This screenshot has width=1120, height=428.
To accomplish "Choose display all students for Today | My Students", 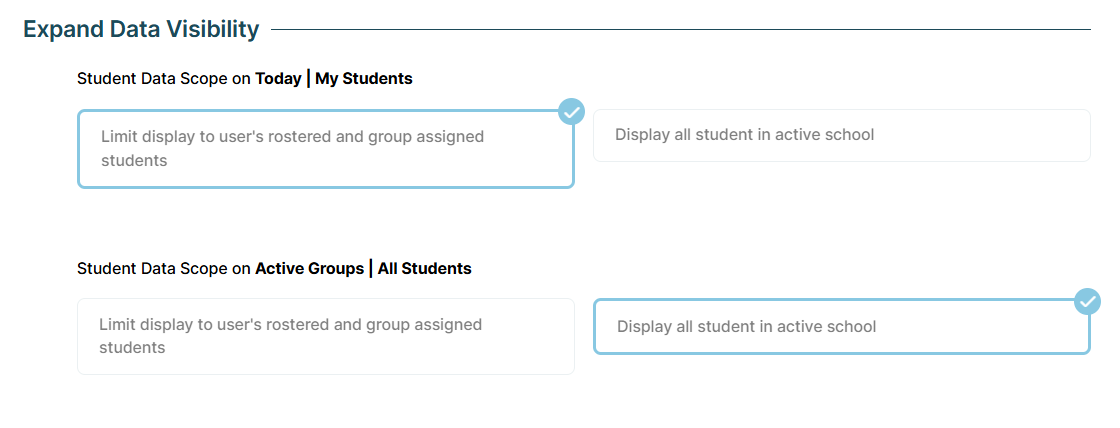I will pyautogui.click(x=841, y=135).
